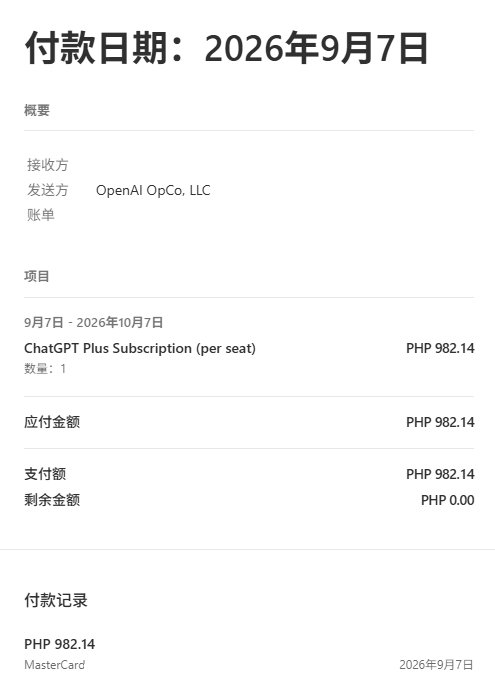This screenshot has width=495, height=689.
Task: Select the OpenAI OpCo, LLC sender name
Action: [x=153, y=190]
